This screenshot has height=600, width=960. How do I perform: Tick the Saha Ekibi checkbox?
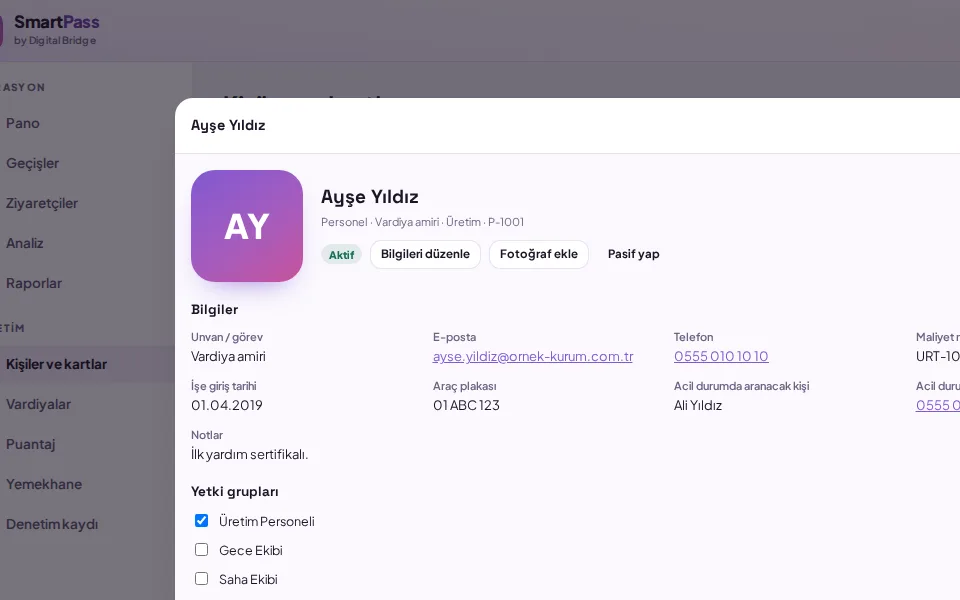[201, 579]
